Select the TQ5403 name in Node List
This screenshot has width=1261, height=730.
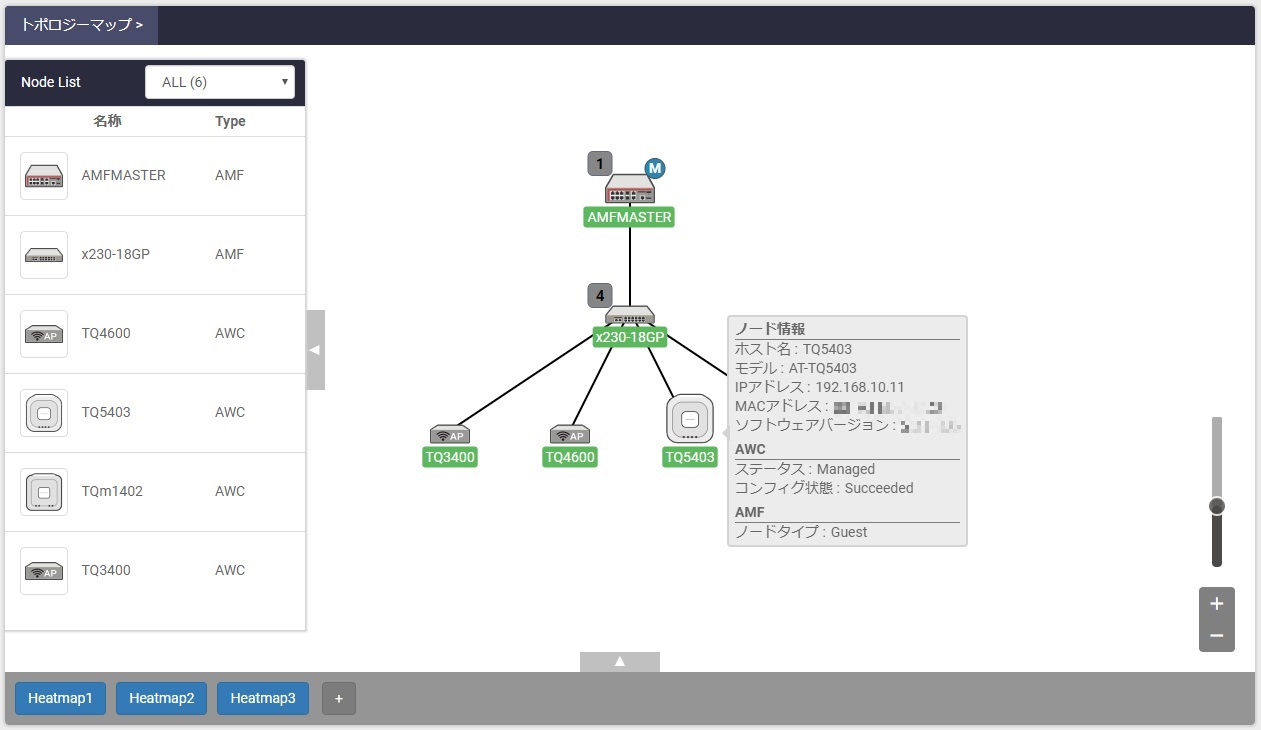tap(106, 412)
